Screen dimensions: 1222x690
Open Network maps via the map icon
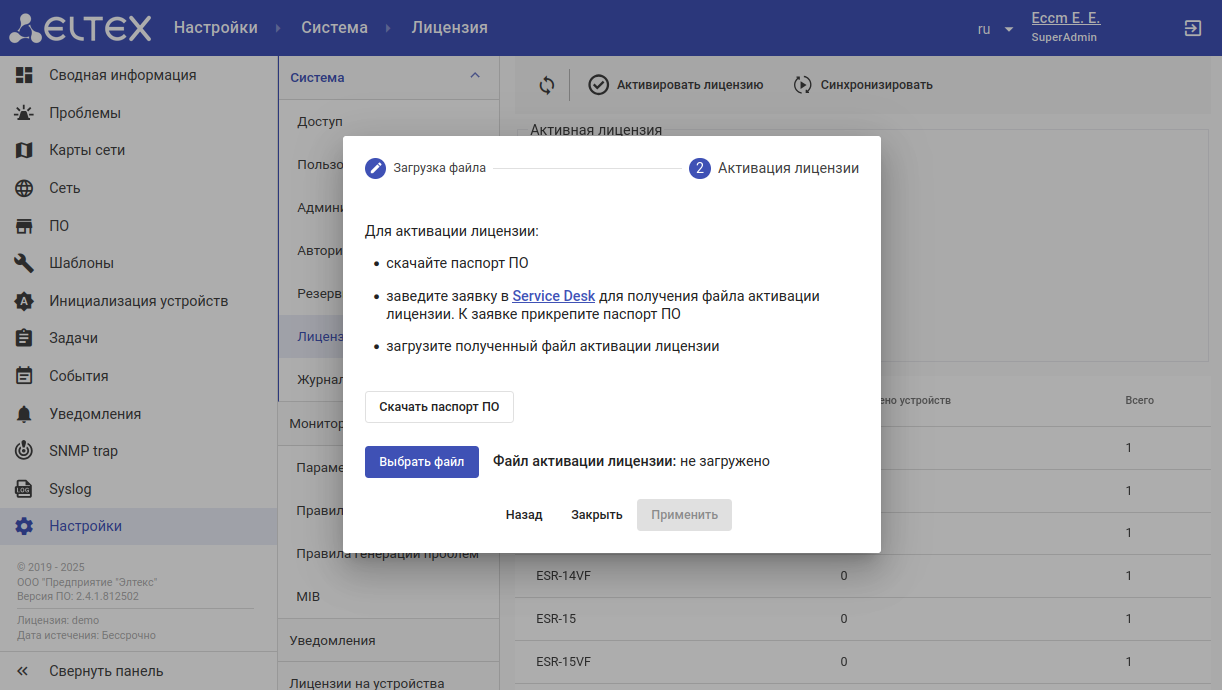[x=24, y=150]
